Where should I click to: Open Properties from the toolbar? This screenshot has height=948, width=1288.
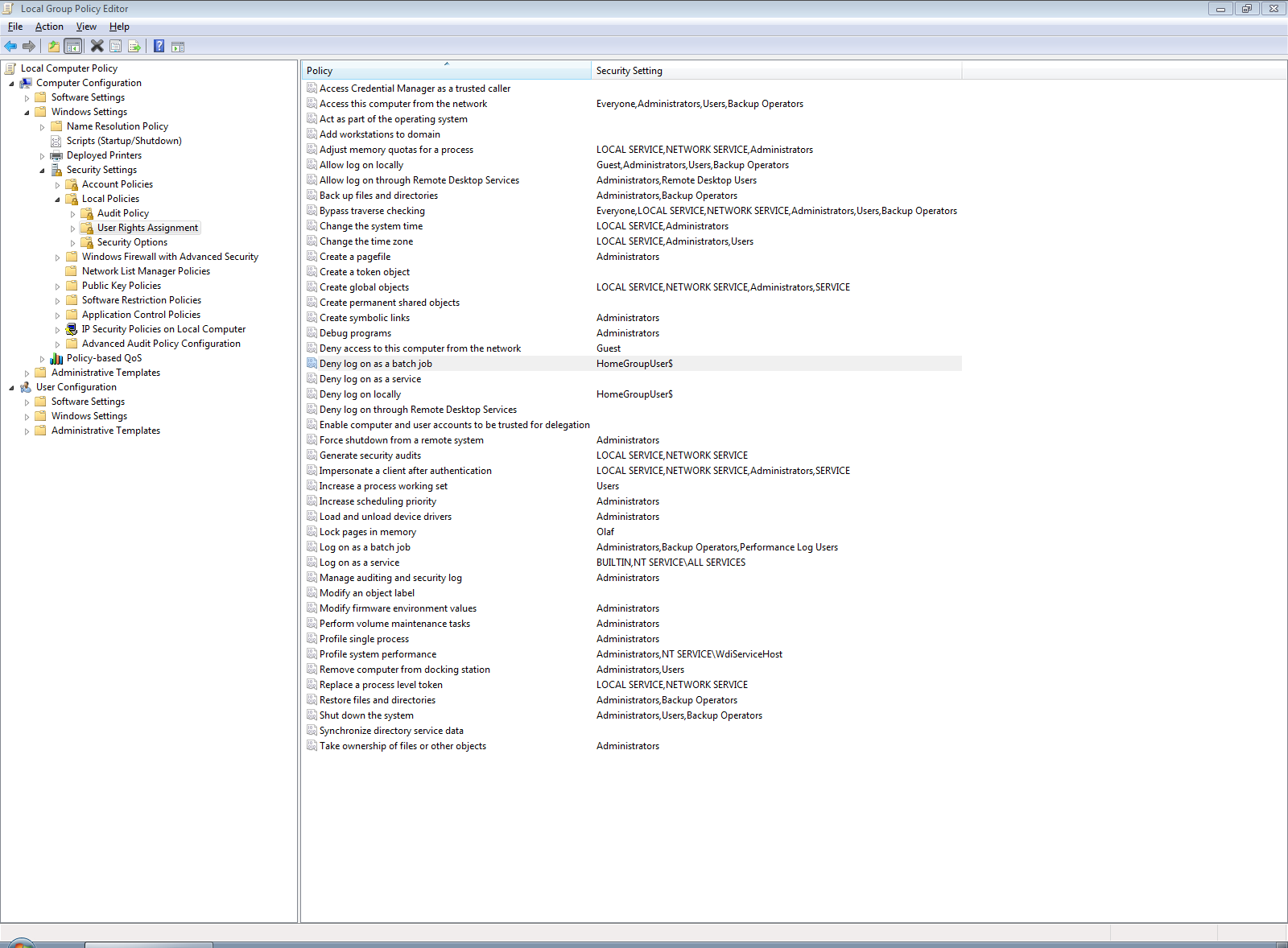(x=116, y=47)
